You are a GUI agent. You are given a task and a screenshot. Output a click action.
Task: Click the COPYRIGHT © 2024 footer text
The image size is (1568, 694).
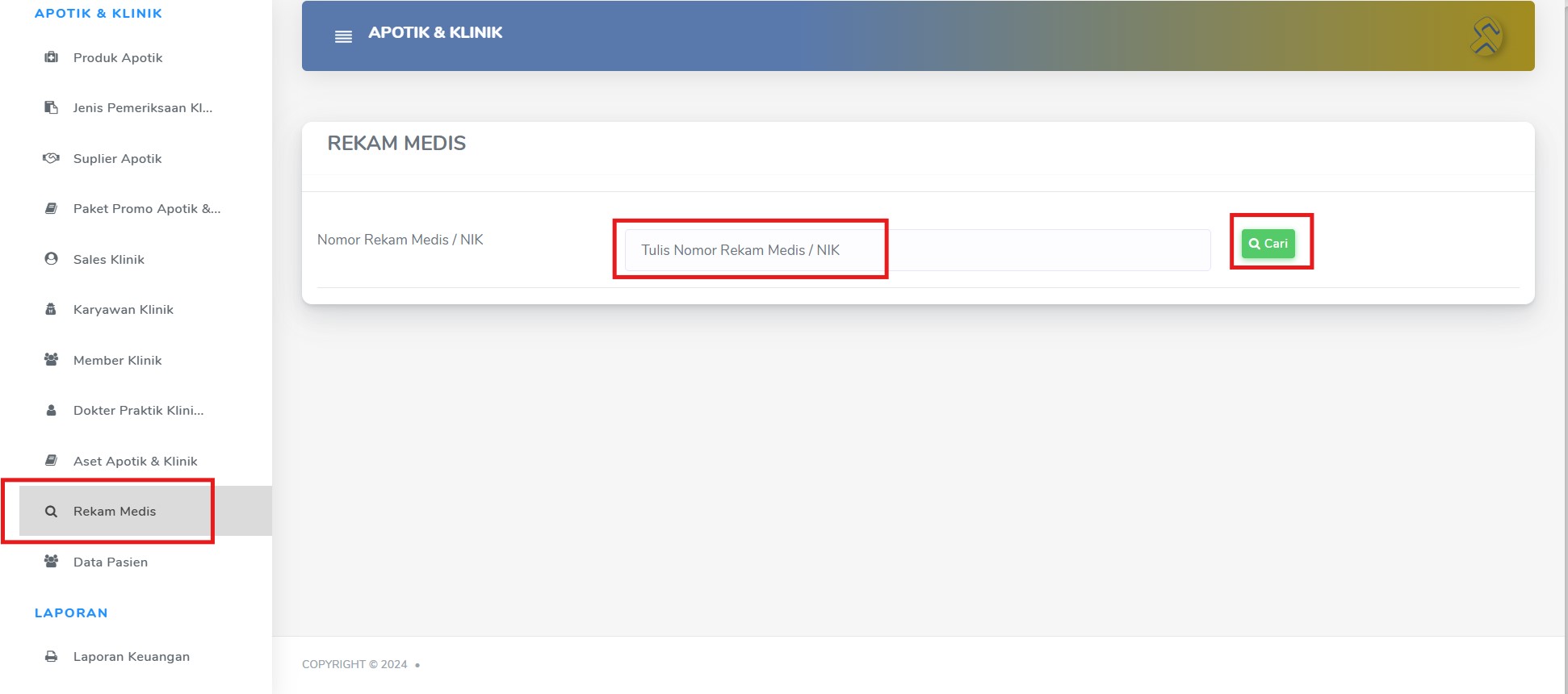[354, 664]
